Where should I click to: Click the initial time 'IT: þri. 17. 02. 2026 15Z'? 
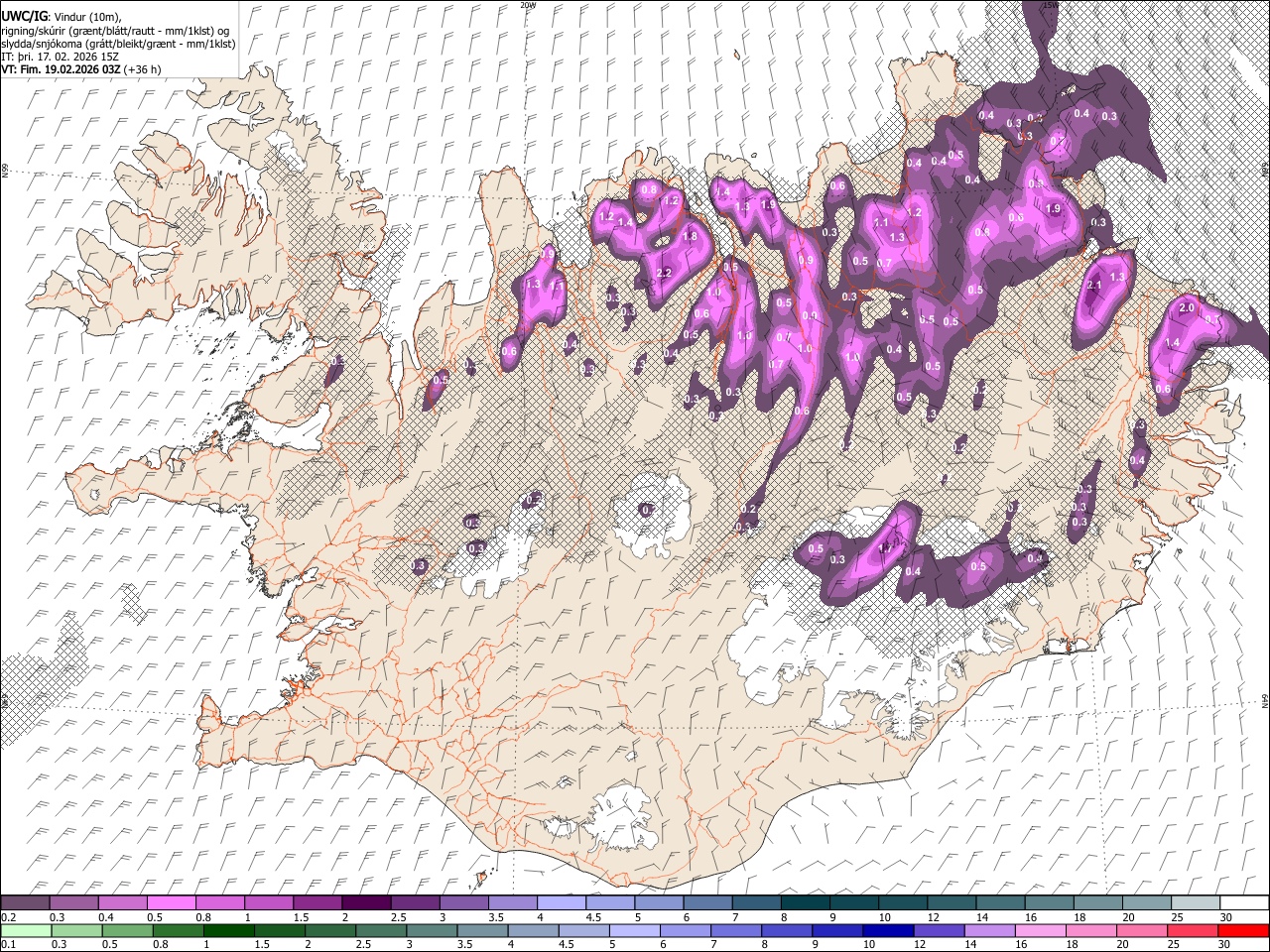(x=61, y=57)
